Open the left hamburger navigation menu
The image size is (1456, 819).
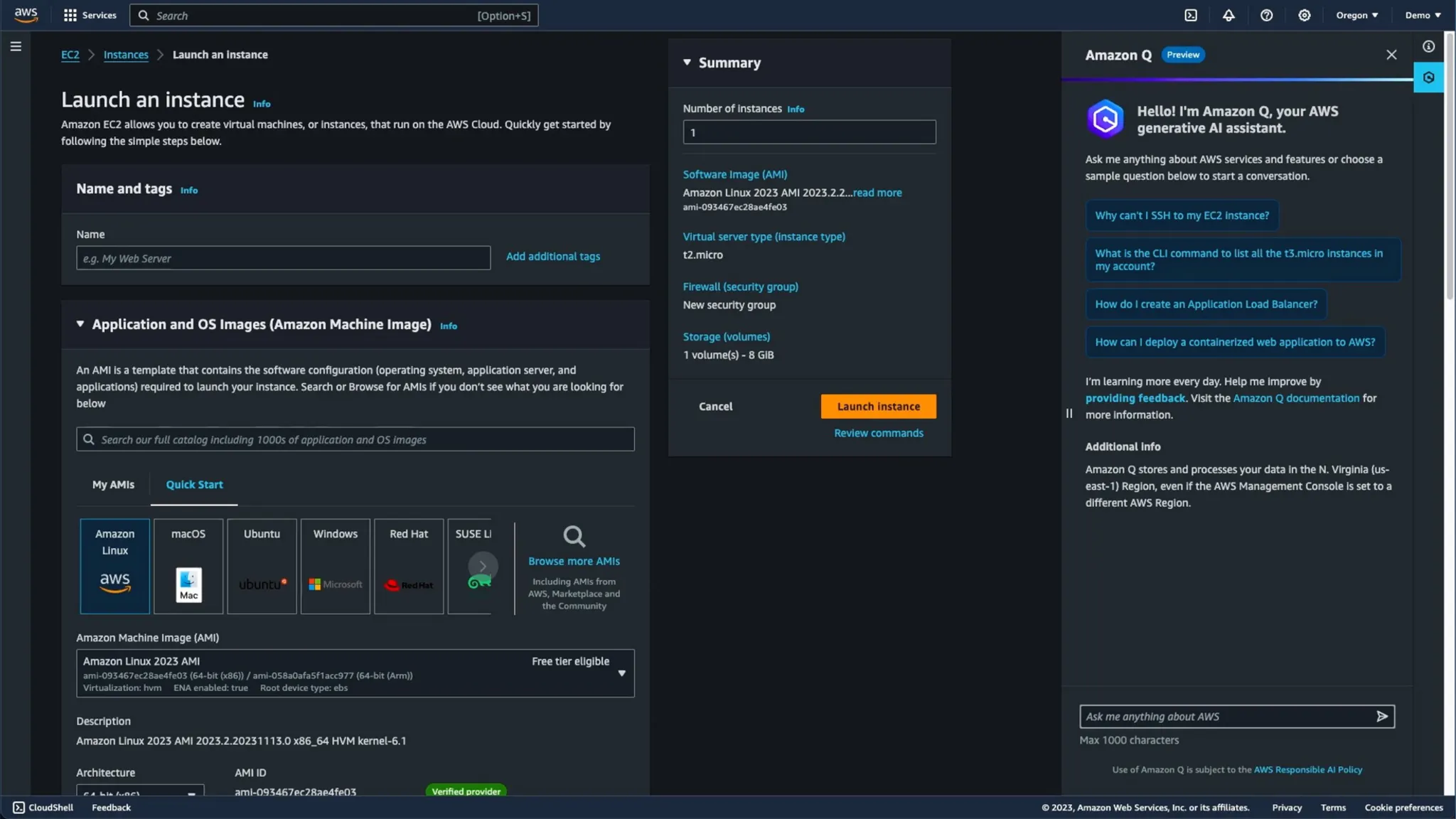[x=16, y=46]
